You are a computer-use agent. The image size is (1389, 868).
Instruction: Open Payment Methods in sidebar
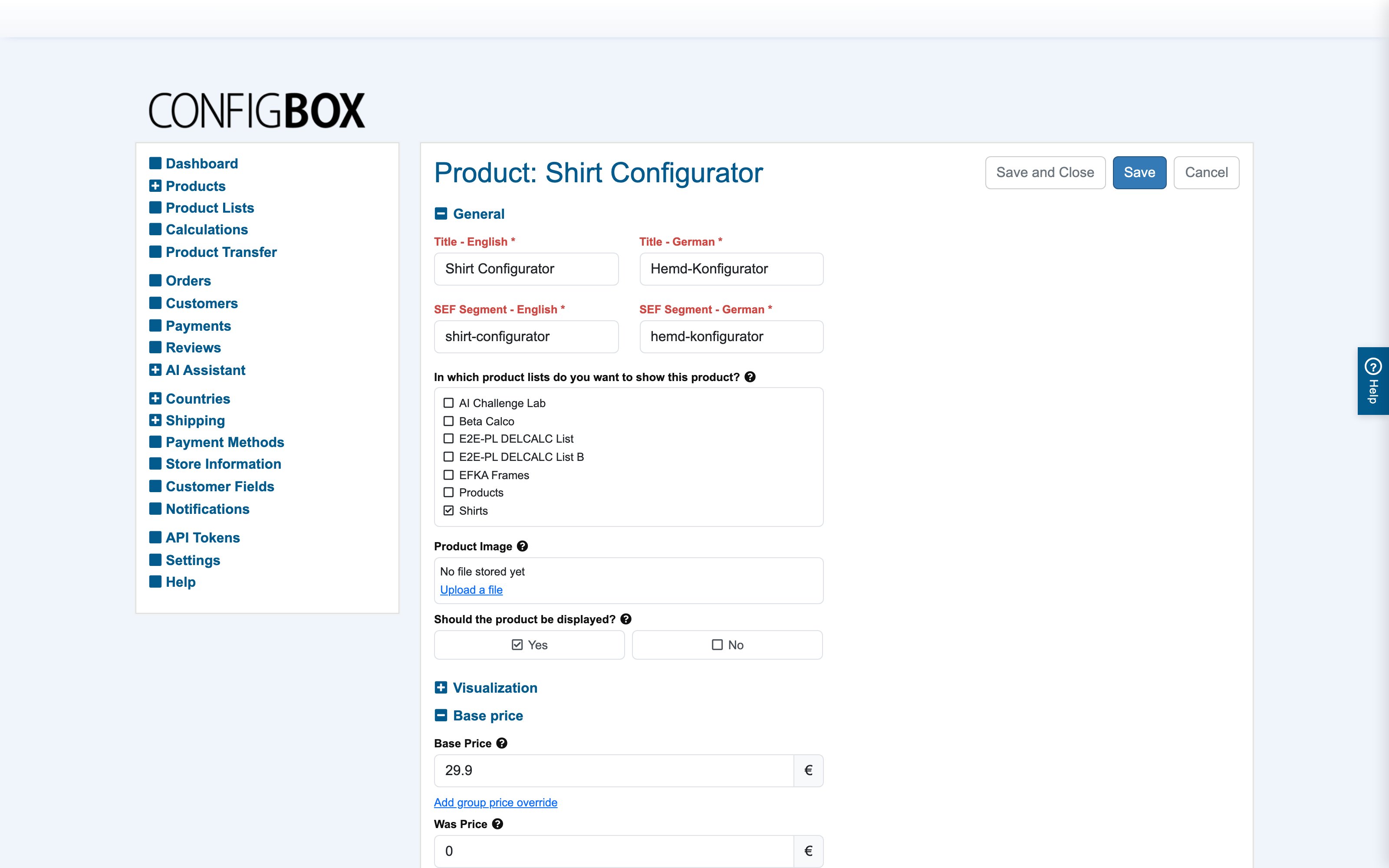(x=225, y=442)
